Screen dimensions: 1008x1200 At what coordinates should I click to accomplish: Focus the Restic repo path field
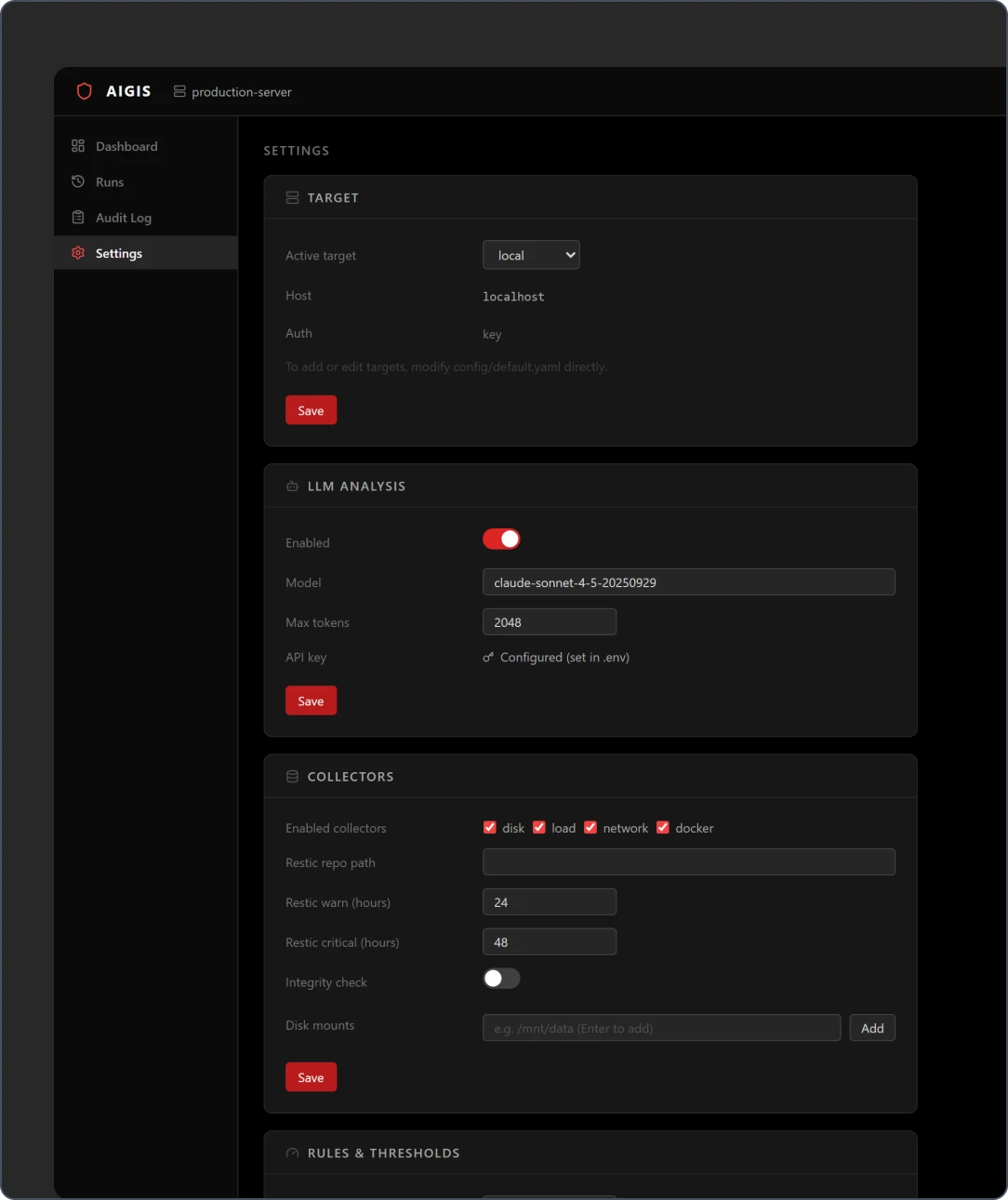(689, 862)
